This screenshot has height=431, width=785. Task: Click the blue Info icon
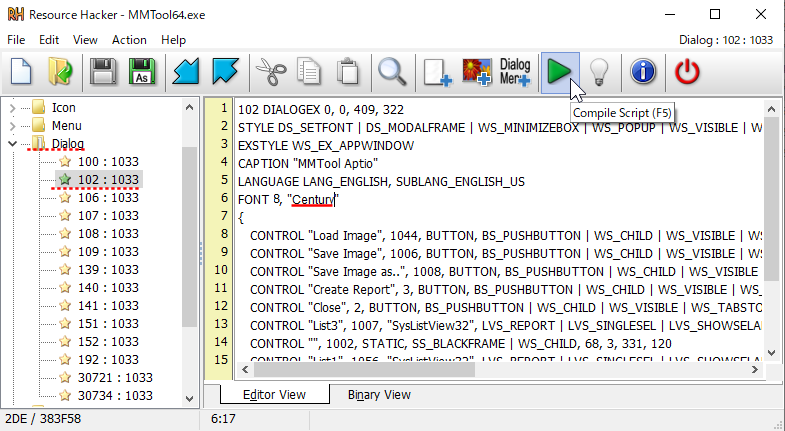pyautogui.click(x=644, y=73)
